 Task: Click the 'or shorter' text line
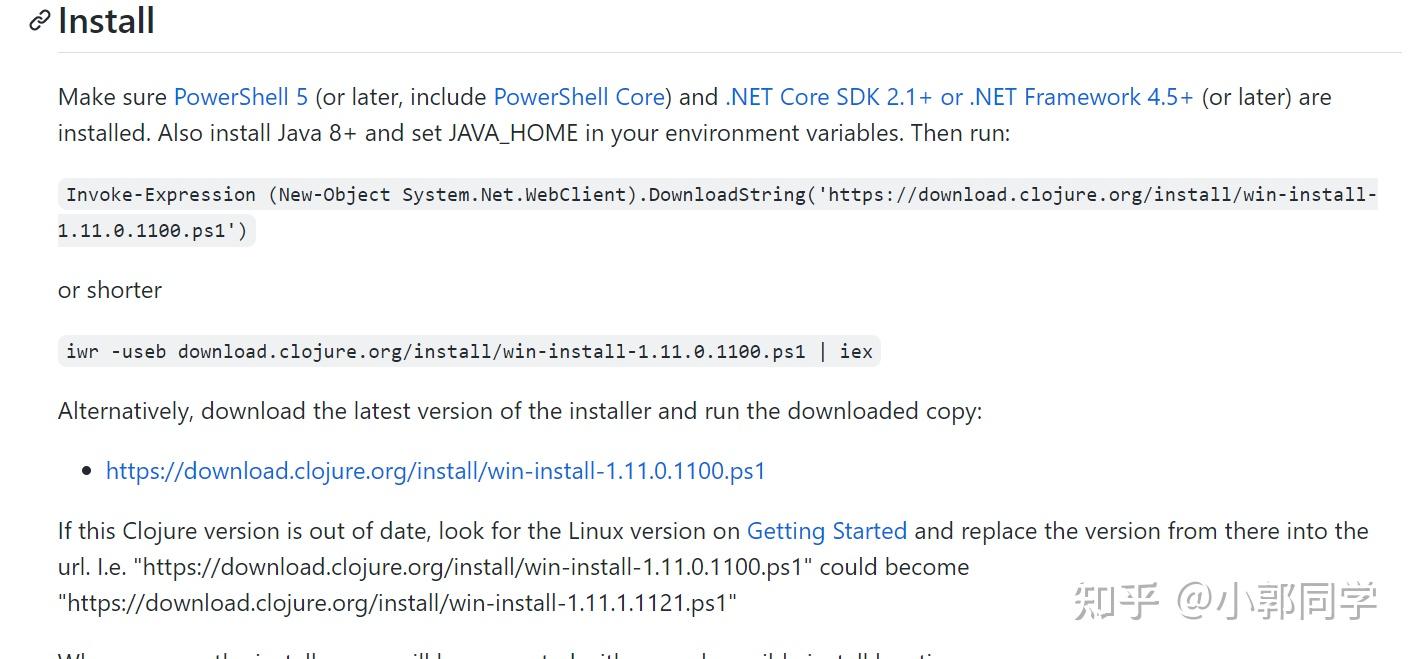click(x=110, y=290)
